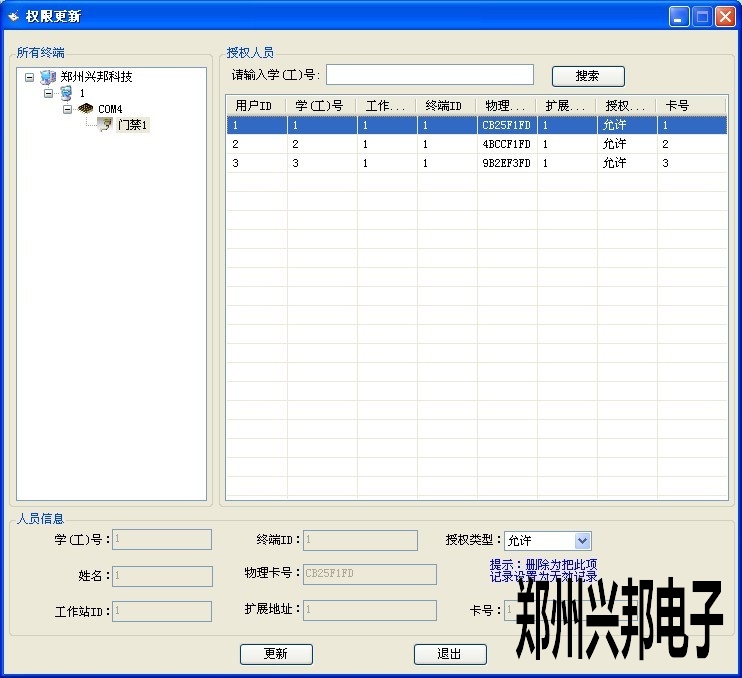This screenshot has height=678, width=742.
Task: Click the 搜索 button
Action: (587, 76)
